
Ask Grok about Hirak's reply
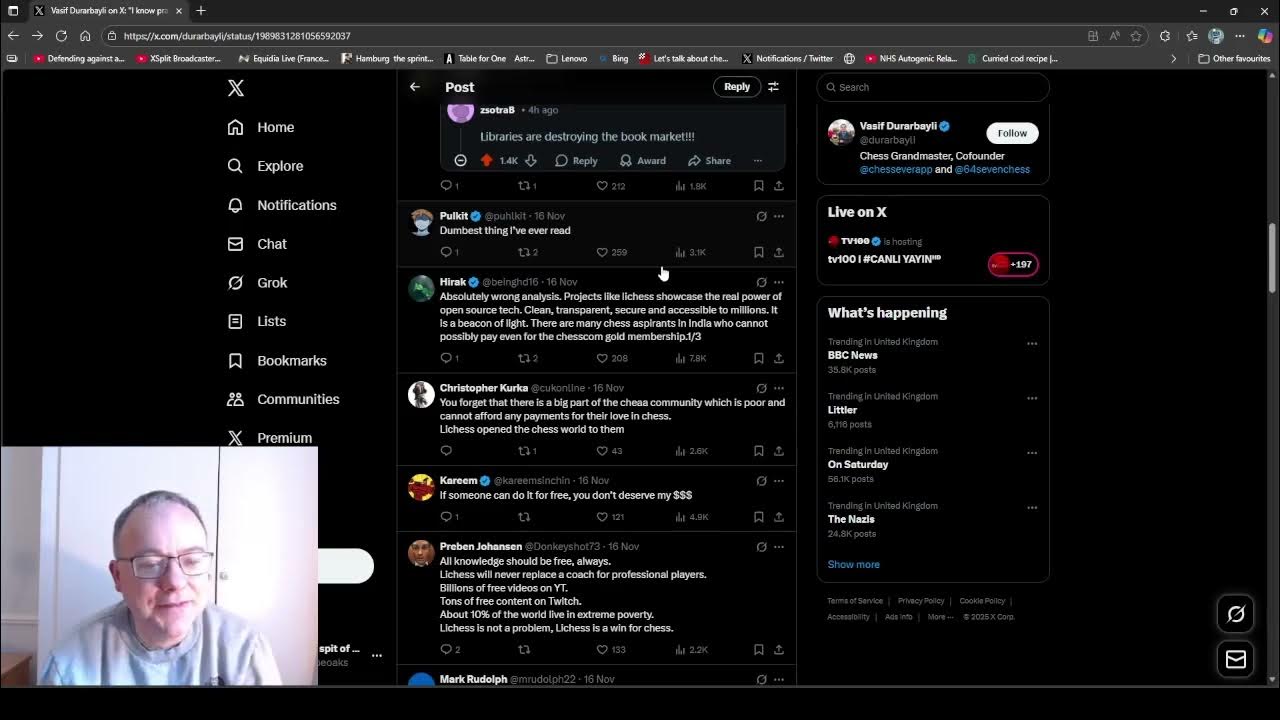pyautogui.click(x=761, y=282)
